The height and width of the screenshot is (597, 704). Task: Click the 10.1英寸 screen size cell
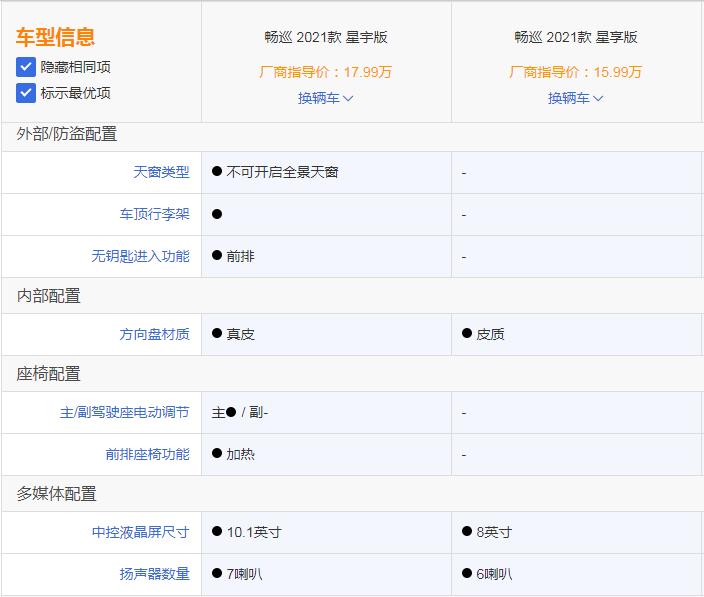point(326,532)
